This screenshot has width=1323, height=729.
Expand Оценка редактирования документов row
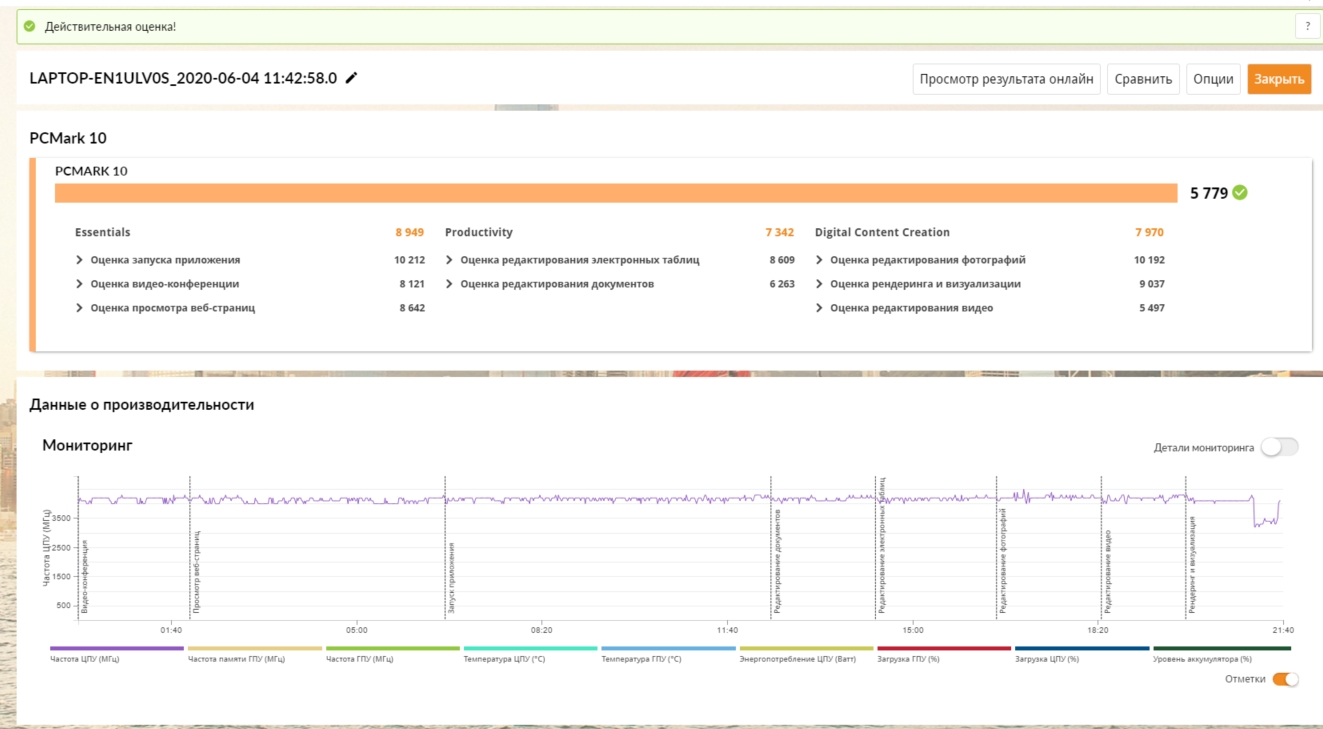(x=549, y=284)
